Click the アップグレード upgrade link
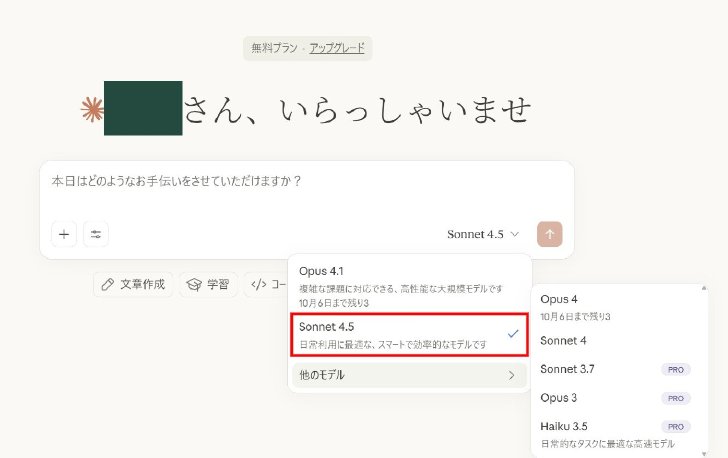Image resolution: width=728 pixels, height=458 pixels. (337, 48)
